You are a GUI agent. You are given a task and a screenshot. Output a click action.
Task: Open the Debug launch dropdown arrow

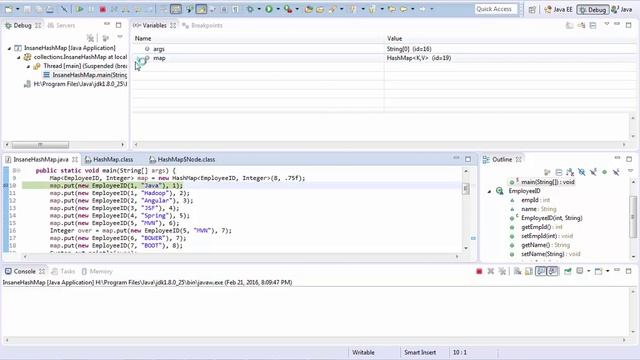pyautogui.click(x=259, y=9)
